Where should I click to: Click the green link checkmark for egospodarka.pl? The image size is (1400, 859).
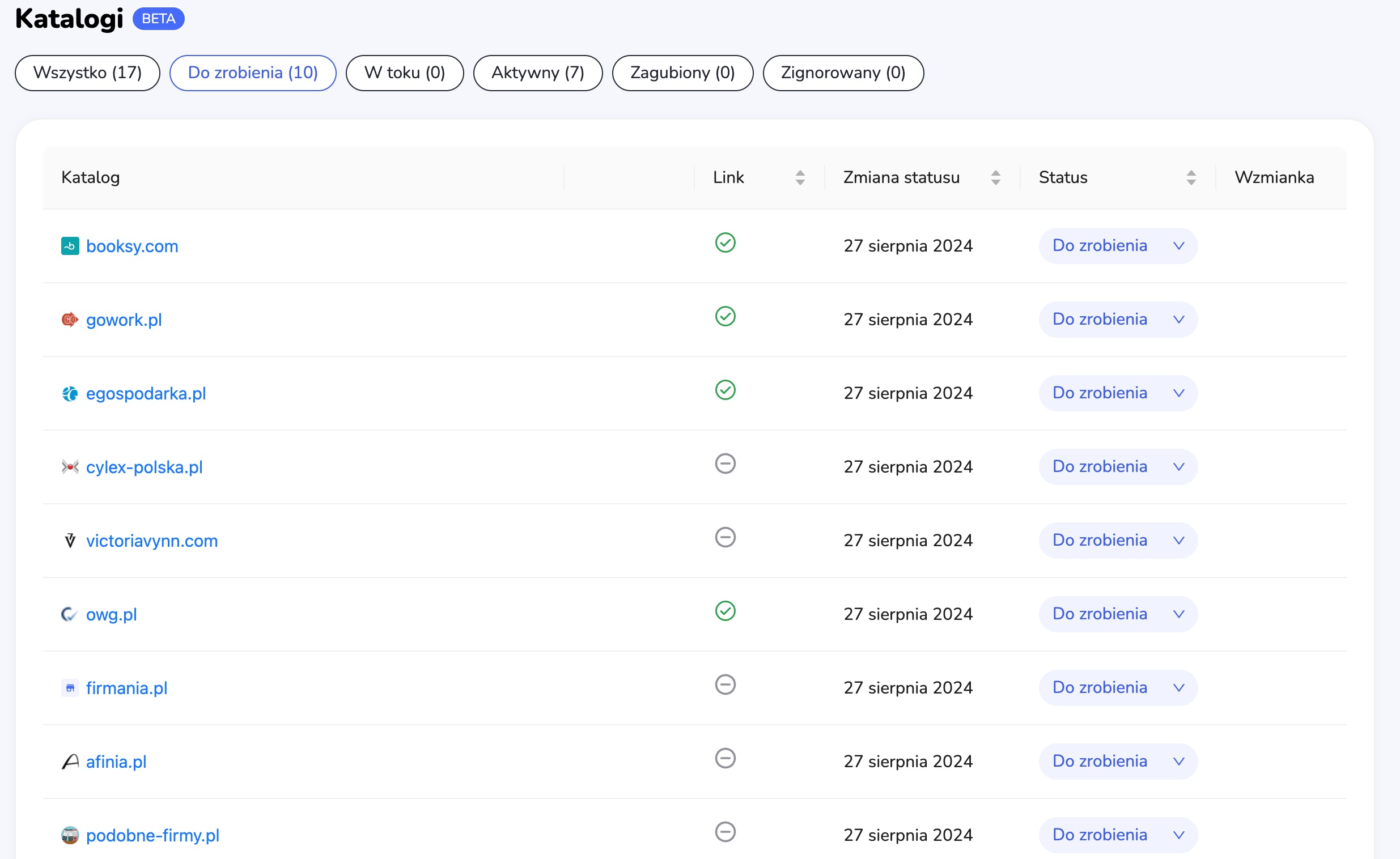pos(725,390)
